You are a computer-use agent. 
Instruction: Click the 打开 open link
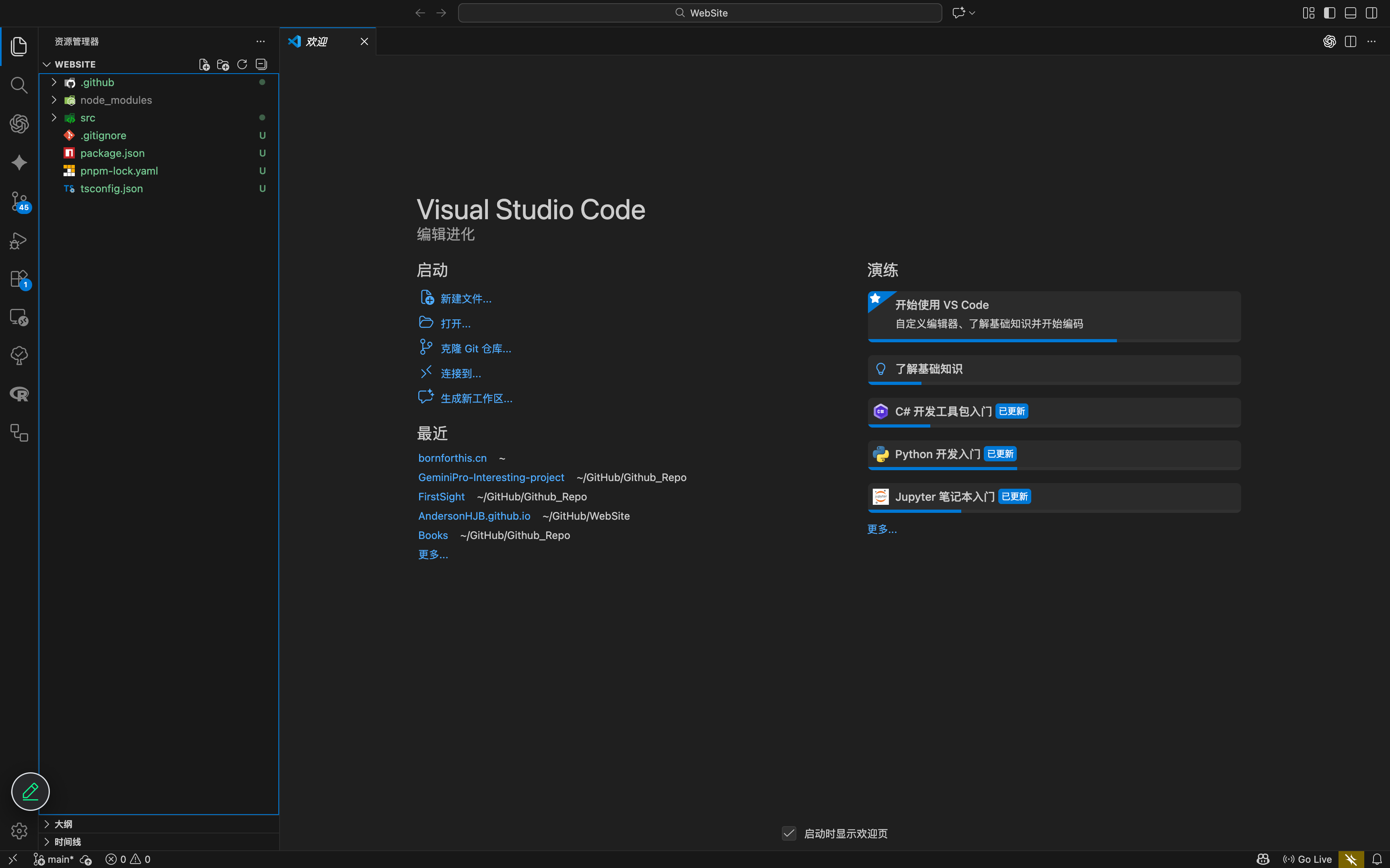pos(456,324)
